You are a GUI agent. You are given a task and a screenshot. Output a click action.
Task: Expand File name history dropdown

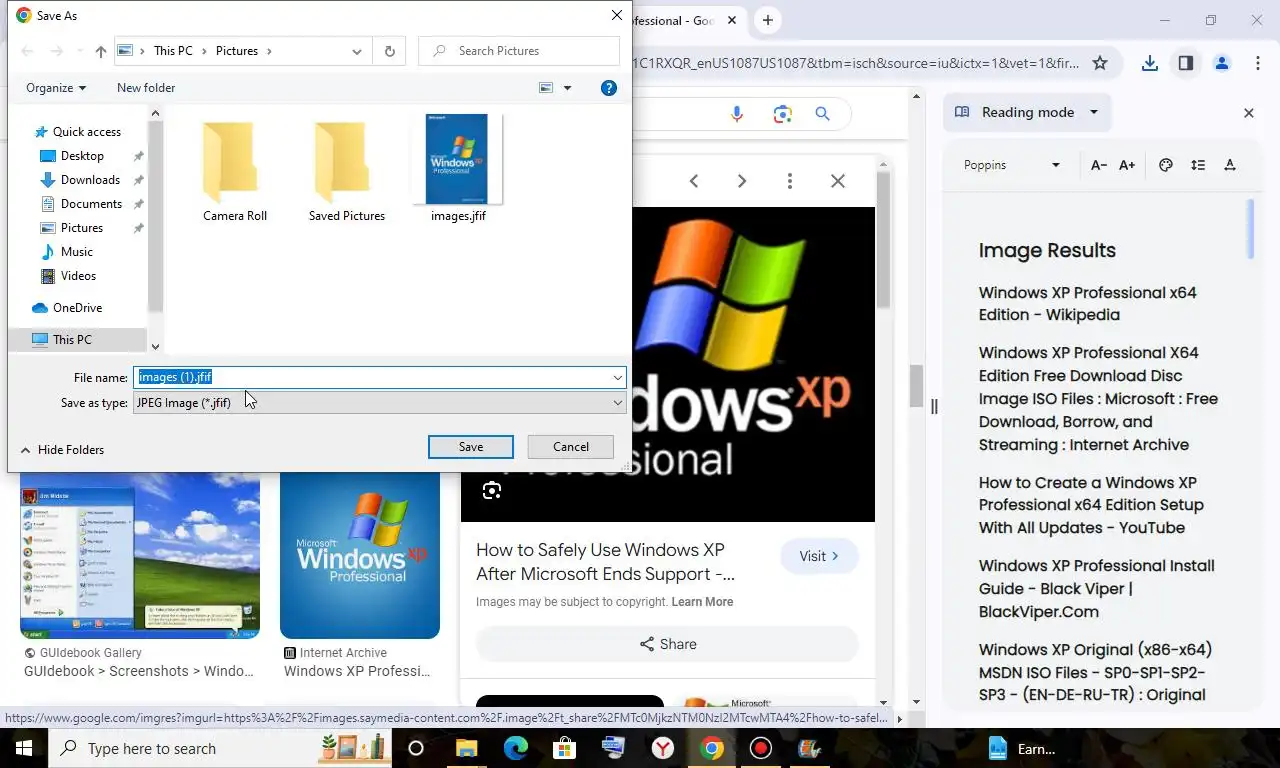pos(618,377)
